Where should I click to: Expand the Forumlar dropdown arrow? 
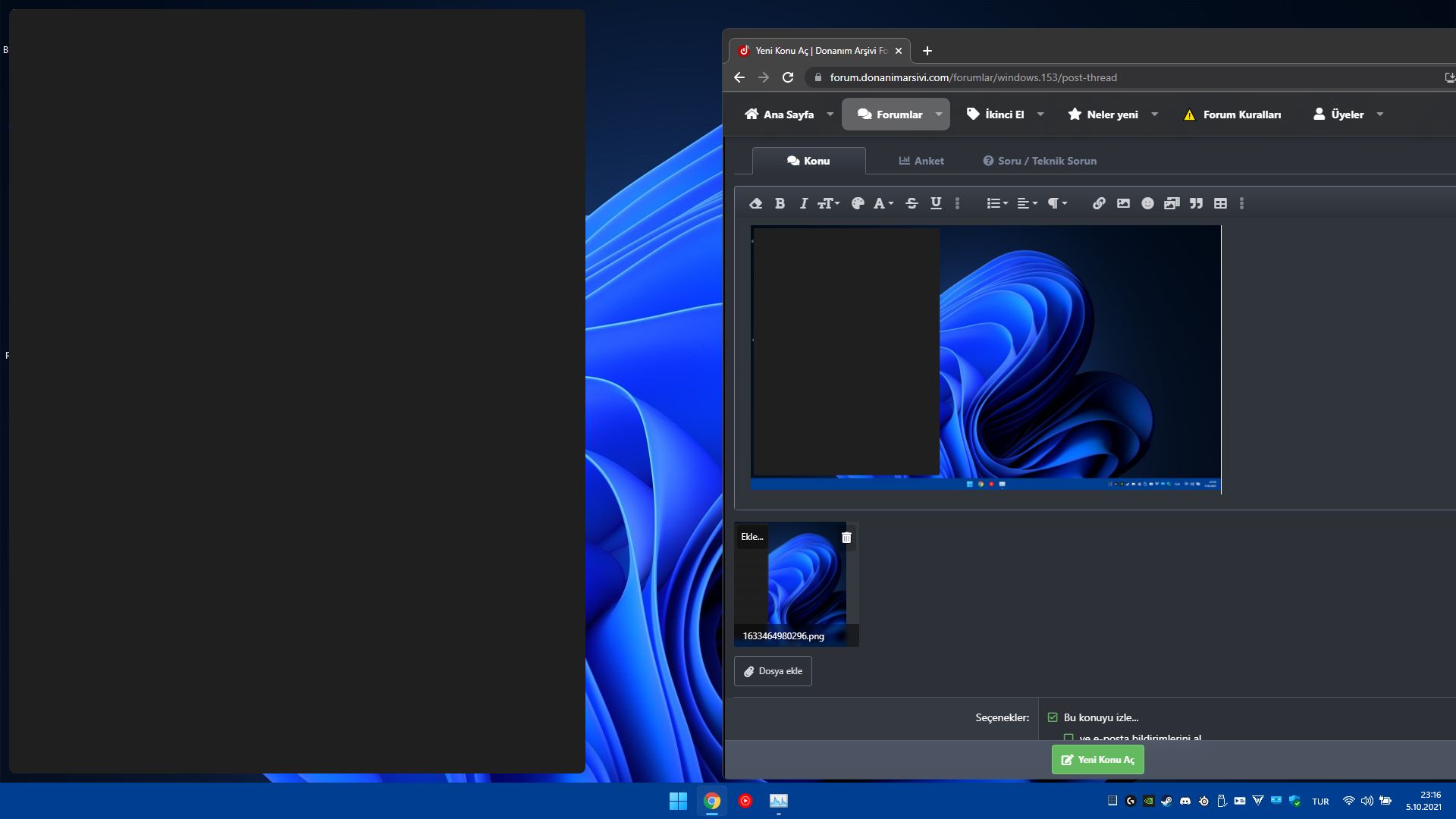point(939,115)
